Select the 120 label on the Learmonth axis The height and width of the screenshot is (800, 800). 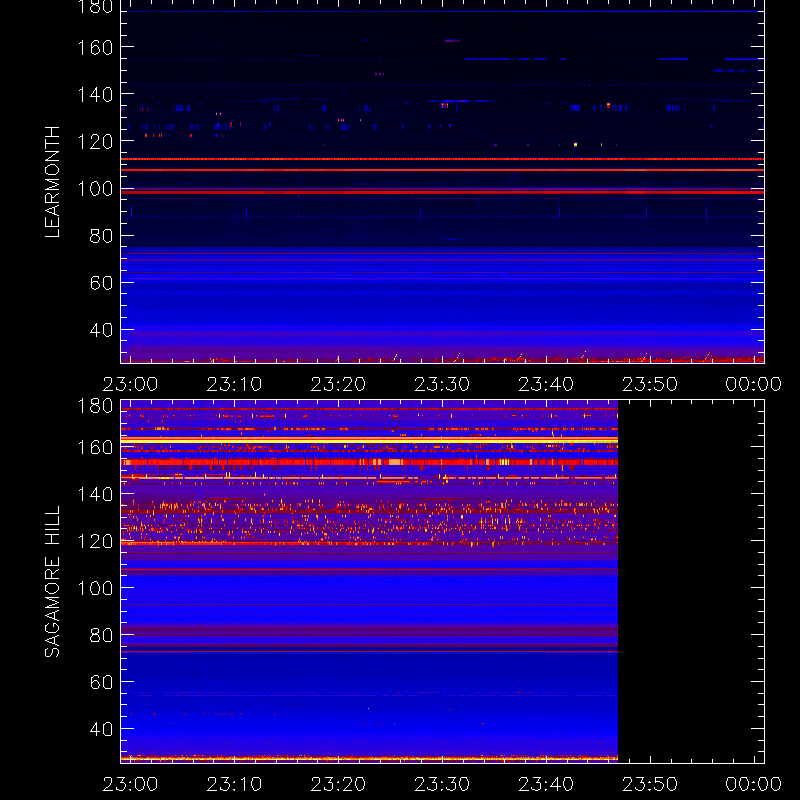pos(95,141)
